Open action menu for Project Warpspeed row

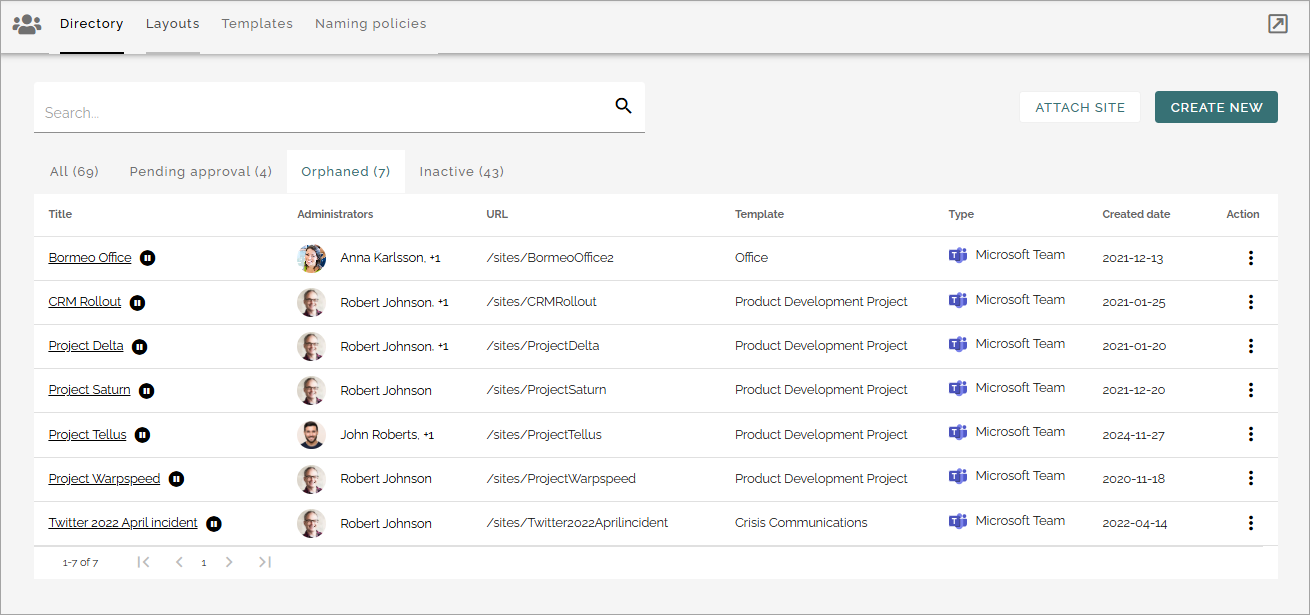[1250, 478]
